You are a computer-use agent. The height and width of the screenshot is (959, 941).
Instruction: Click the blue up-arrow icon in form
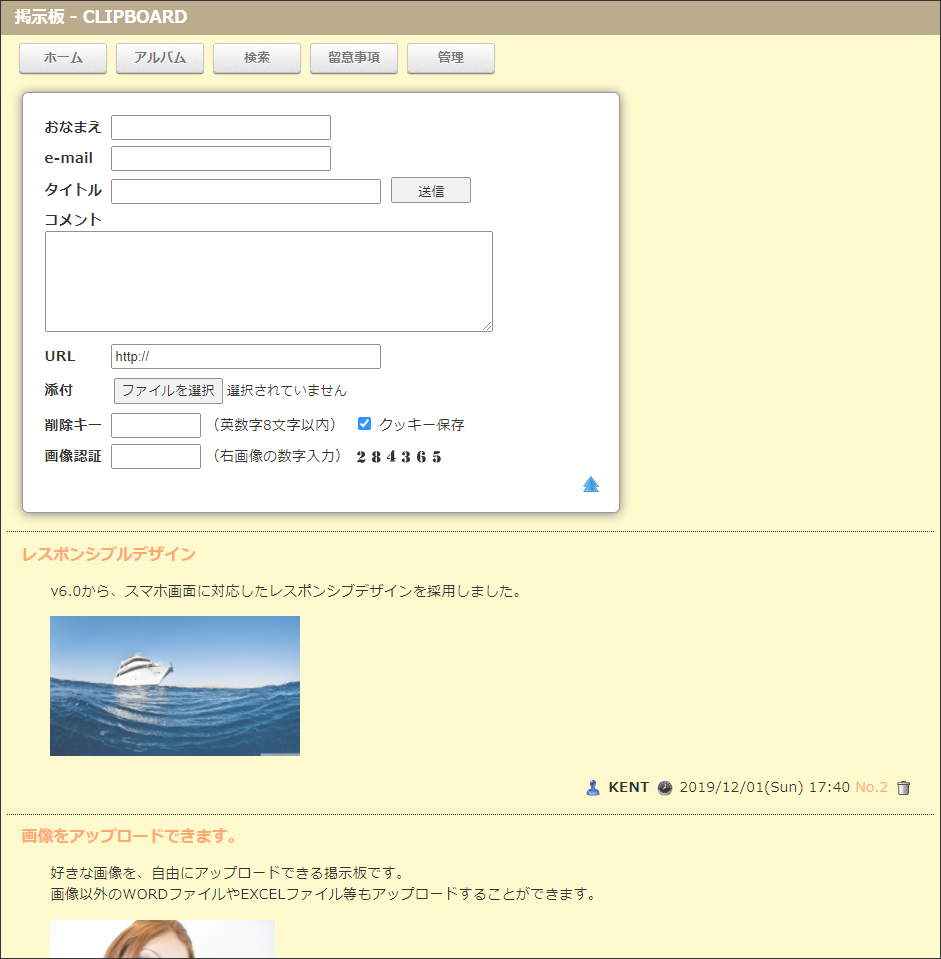(x=591, y=485)
